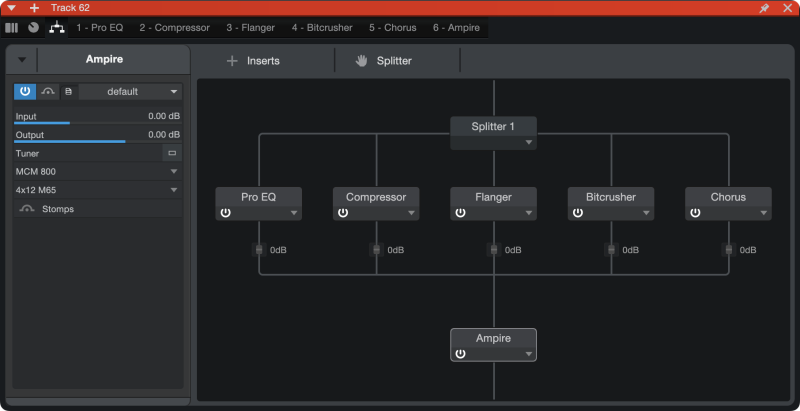Screen dimensions: 800x411
Task: Open the macro controls knob view
Action: point(34,28)
